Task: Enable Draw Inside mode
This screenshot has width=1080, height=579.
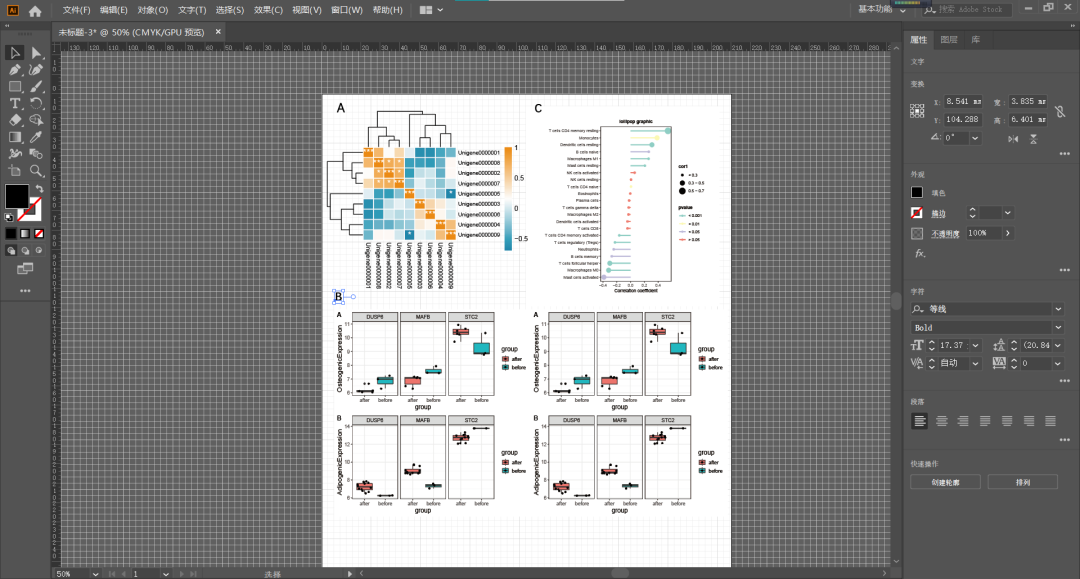Action: point(39,251)
